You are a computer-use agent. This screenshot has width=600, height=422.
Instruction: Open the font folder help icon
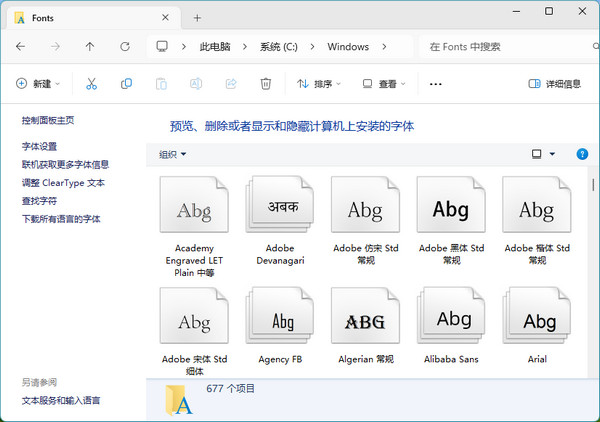click(x=582, y=154)
